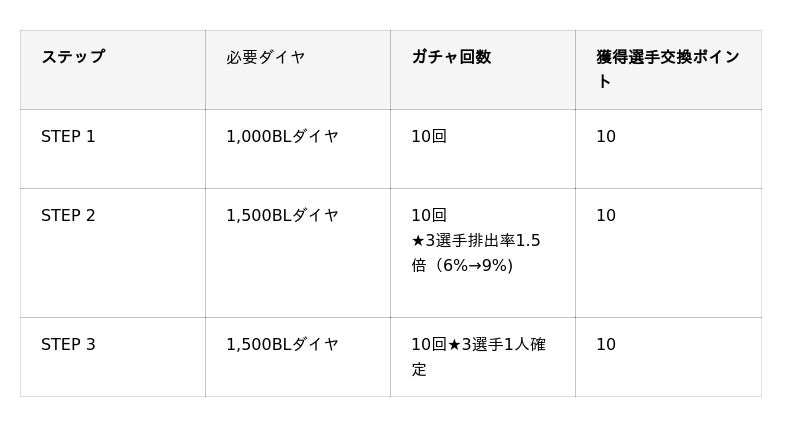Viewport: 800px width, 427px height.
Task: Click the star symbol in STEP 2 row
Action: pyautogui.click(x=418, y=241)
